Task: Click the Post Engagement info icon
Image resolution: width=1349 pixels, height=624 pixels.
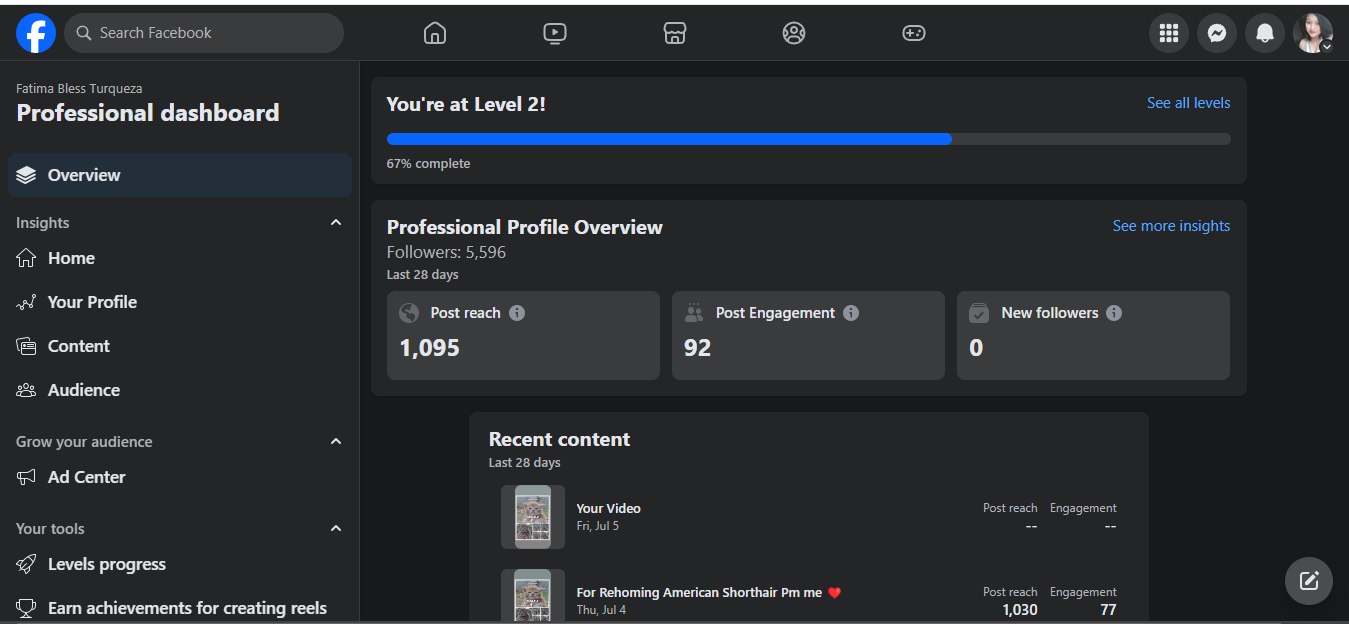Action: click(851, 313)
